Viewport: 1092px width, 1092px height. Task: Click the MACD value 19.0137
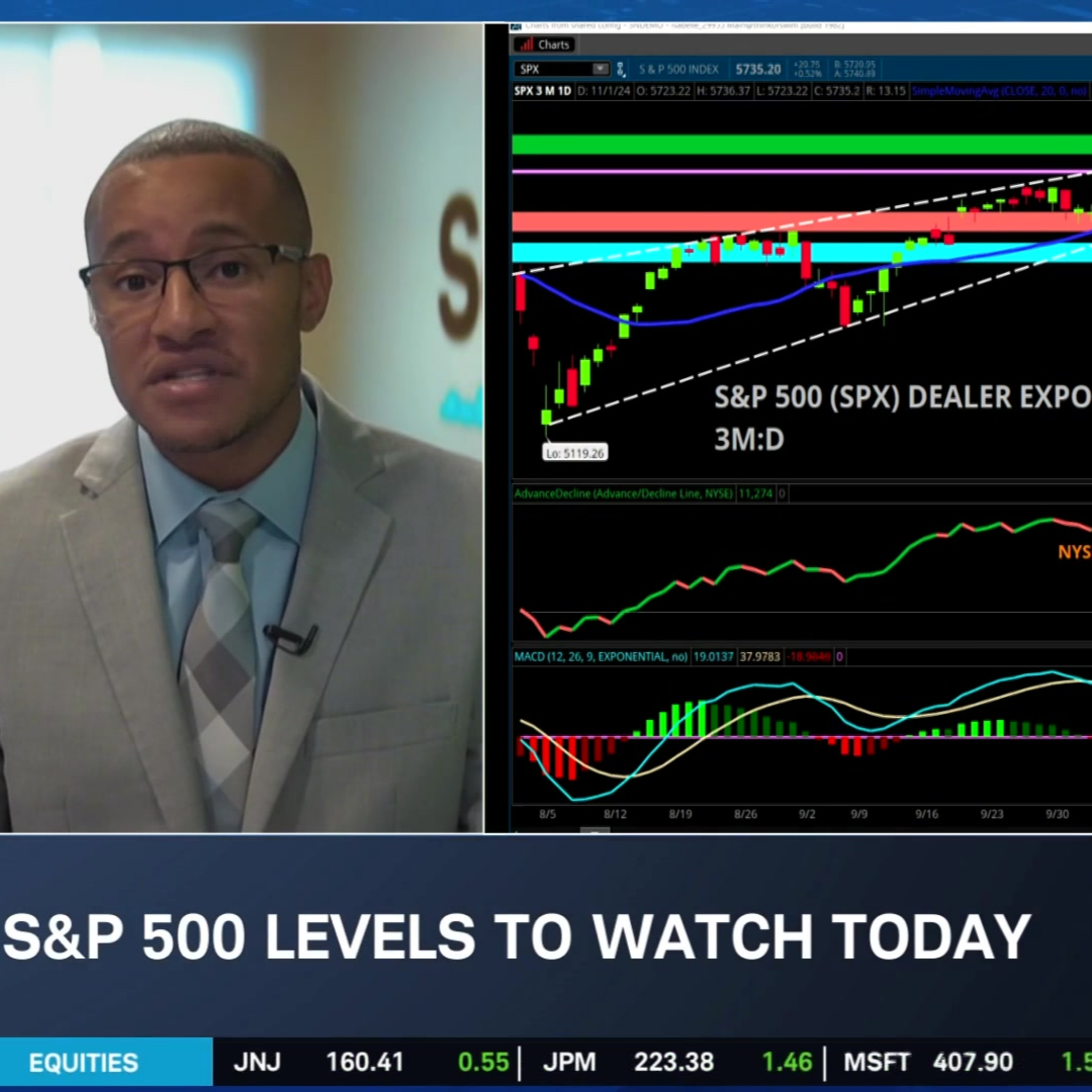[713, 657]
